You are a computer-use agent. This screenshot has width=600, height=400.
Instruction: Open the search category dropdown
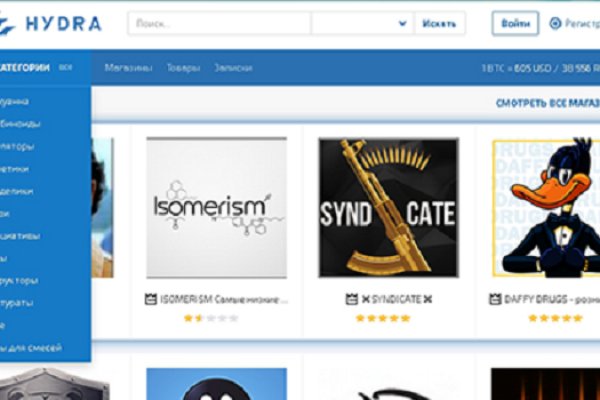(x=361, y=23)
